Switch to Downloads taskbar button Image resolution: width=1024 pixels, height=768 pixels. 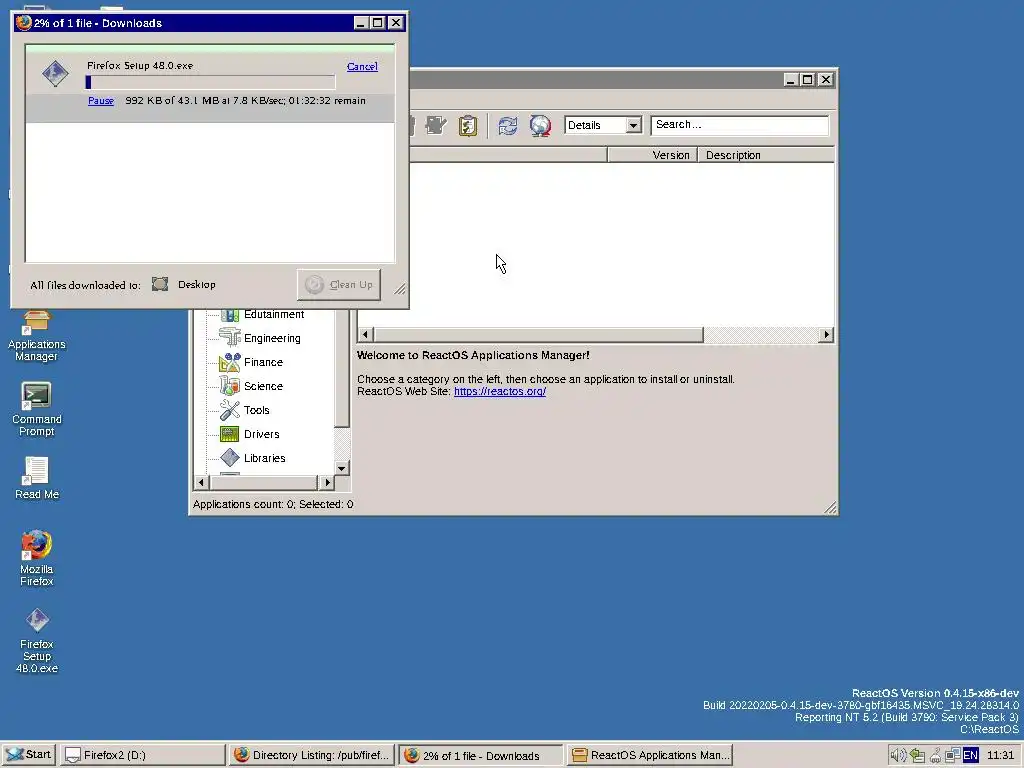coord(481,756)
